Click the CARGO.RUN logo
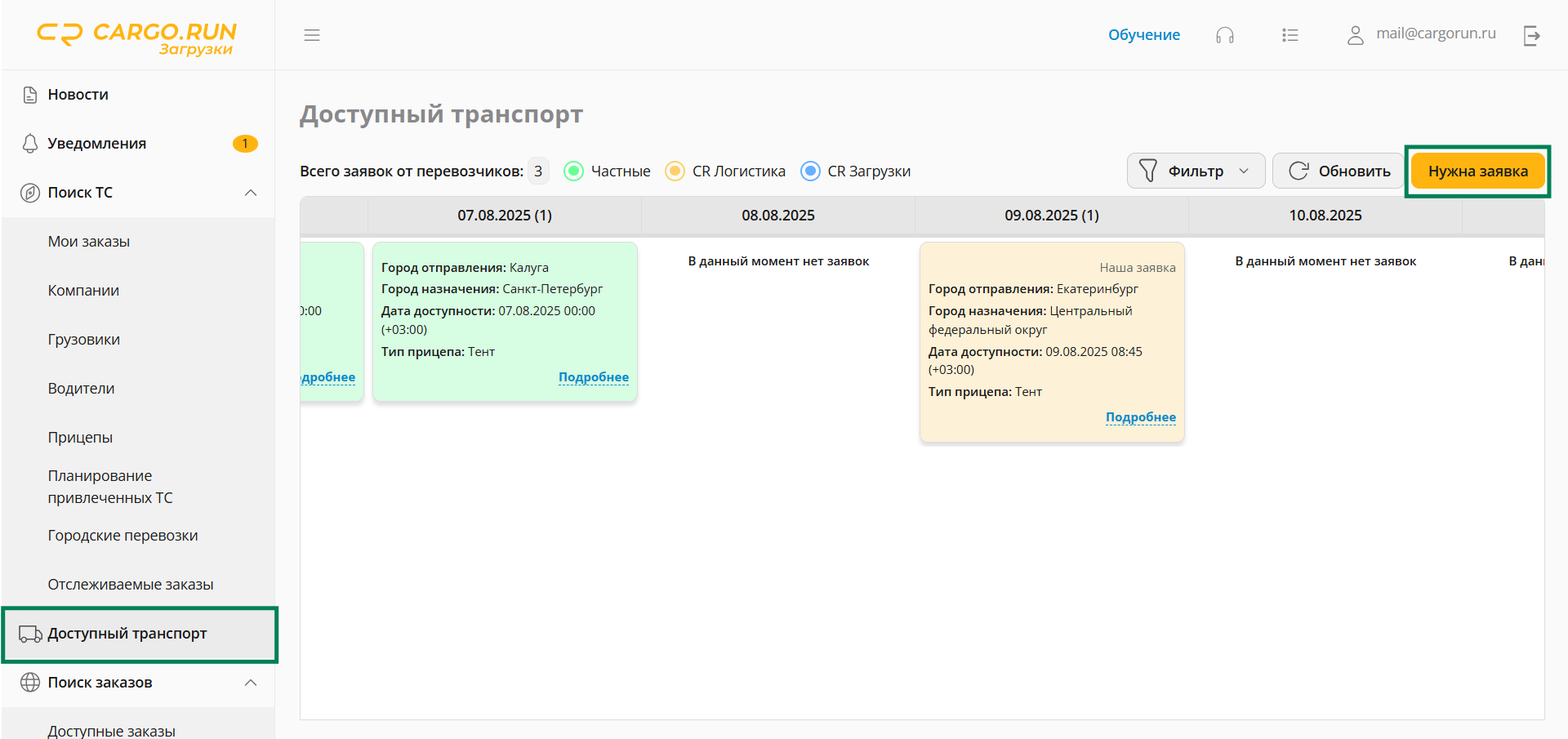This screenshot has height=739, width=1568. tap(137, 38)
